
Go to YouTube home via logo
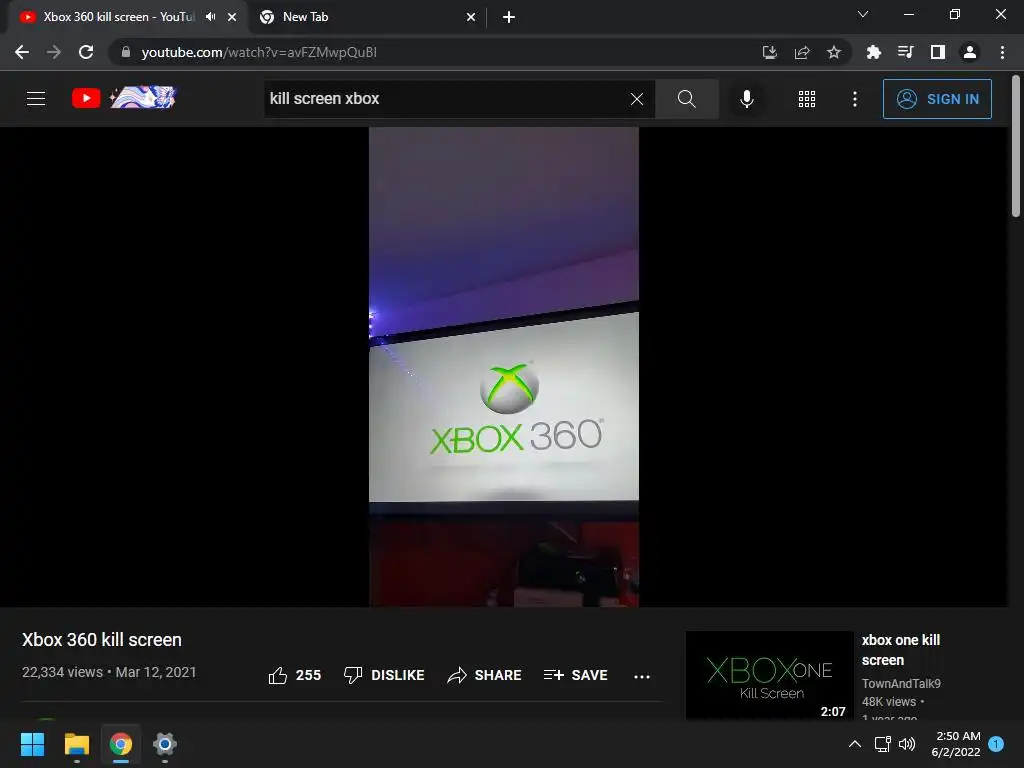[x=124, y=98]
